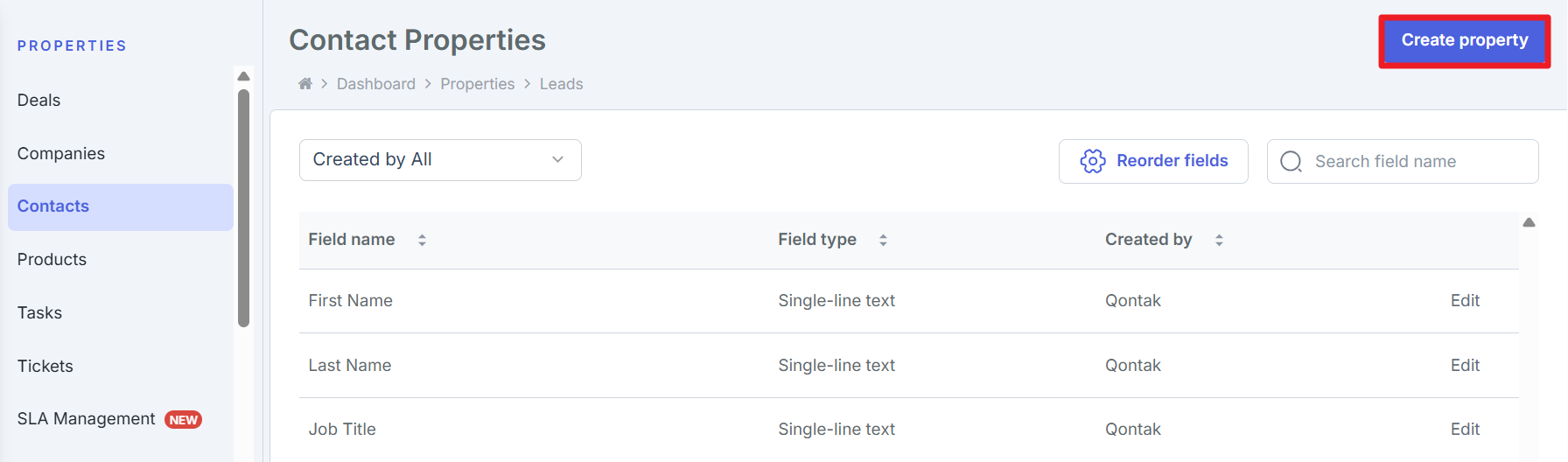Click the Reorder fields gear icon

click(x=1093, y=161)
